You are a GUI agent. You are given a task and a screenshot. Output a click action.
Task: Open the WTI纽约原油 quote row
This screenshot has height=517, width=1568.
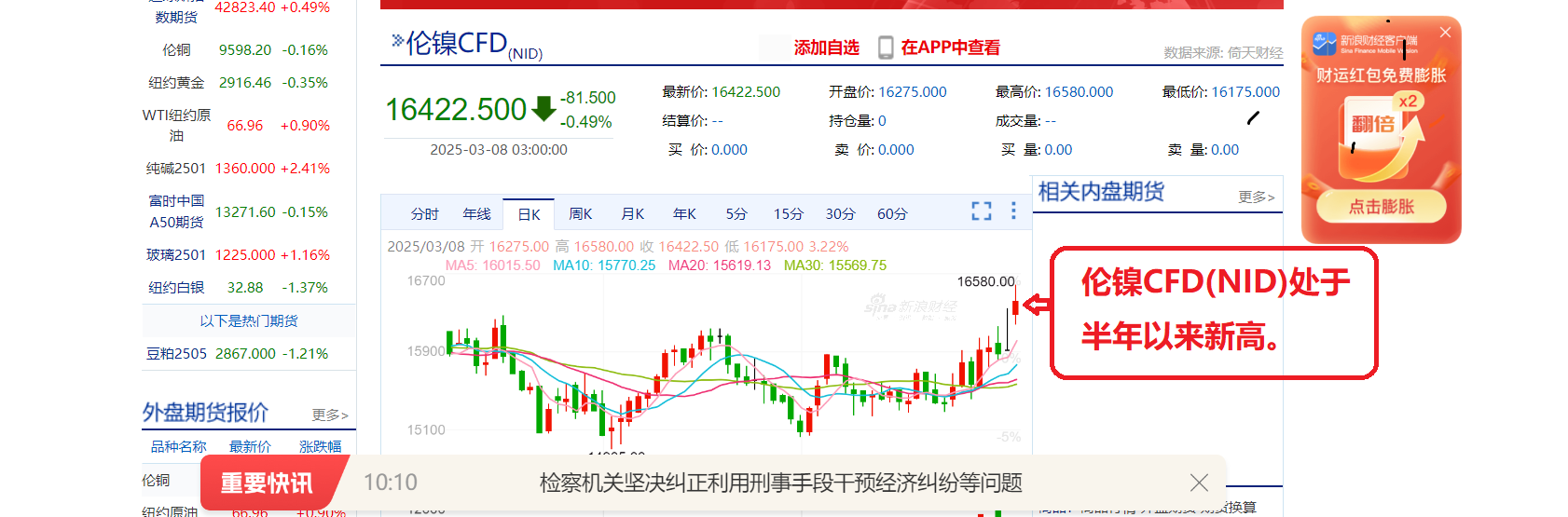pyautogui.click(x=249, y=126)
